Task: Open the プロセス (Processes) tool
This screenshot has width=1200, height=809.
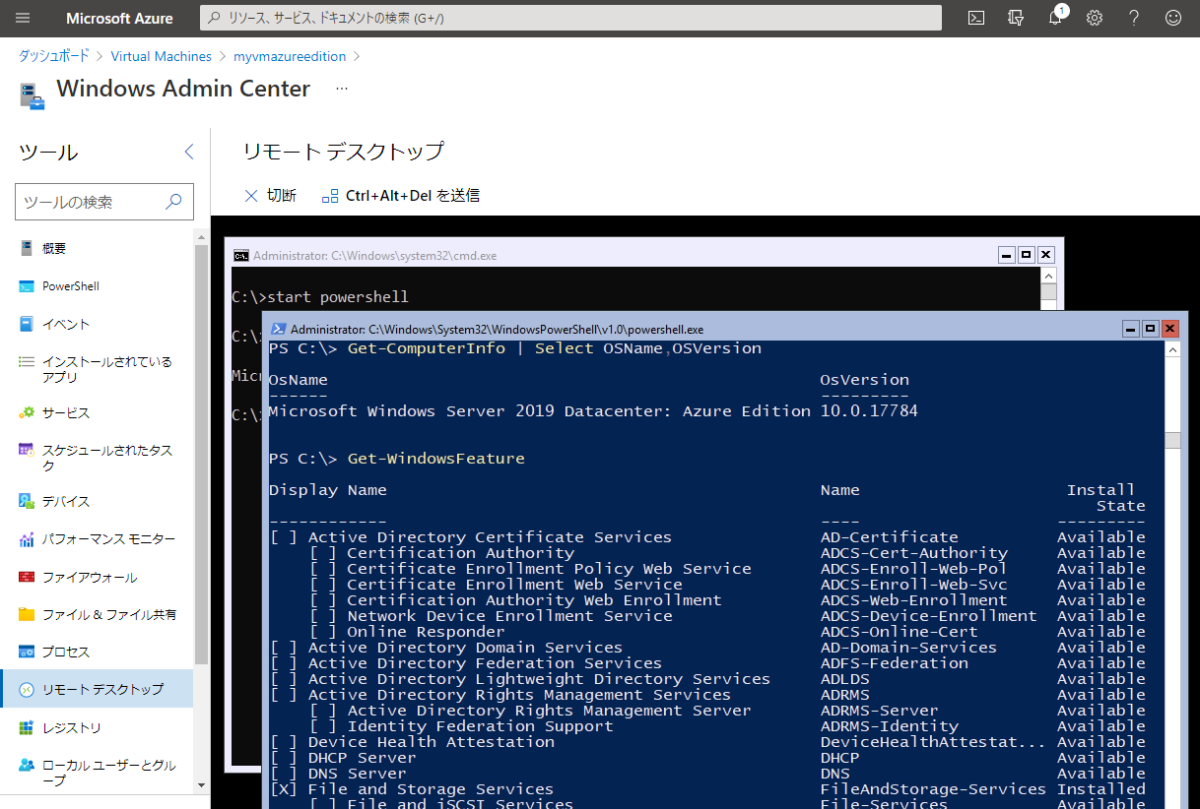Action: coord(64,651)
